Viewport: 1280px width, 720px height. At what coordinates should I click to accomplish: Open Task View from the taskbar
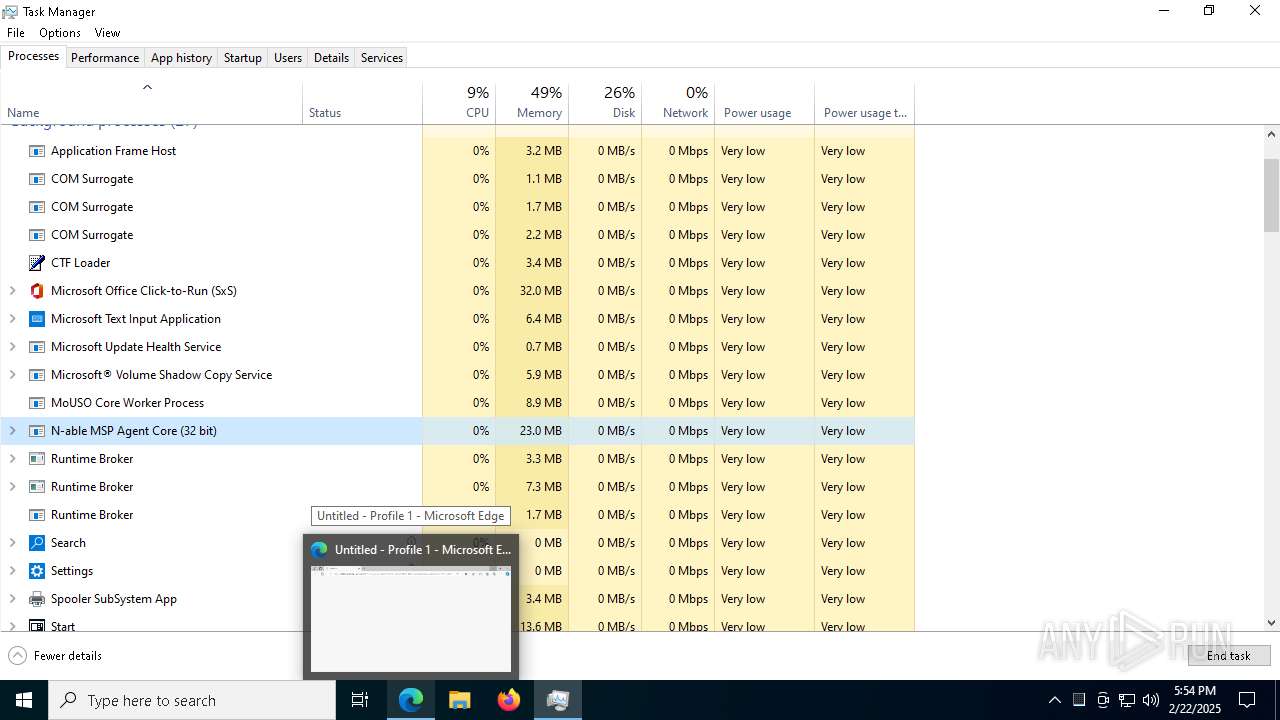point(360,700)
